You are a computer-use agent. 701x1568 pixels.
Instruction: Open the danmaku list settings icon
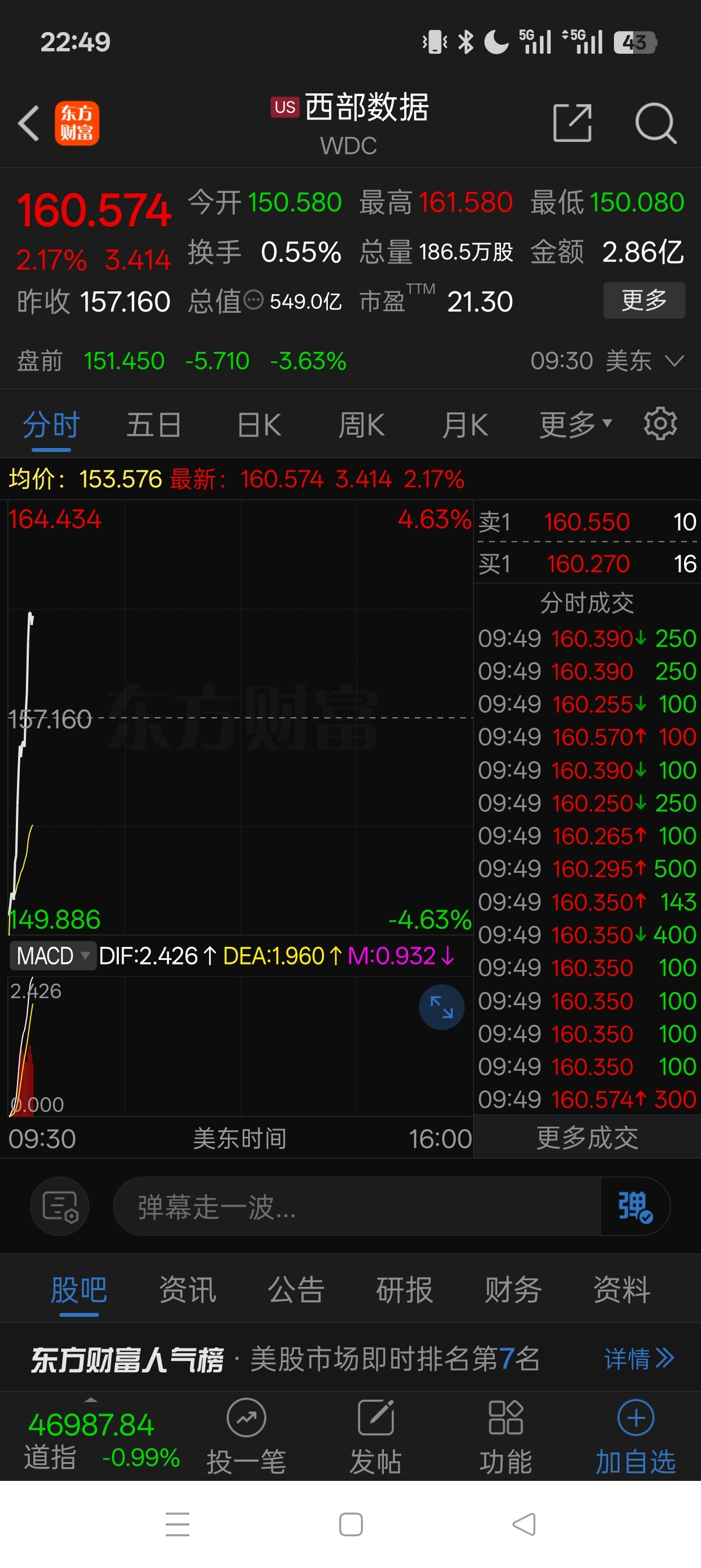59,1206
